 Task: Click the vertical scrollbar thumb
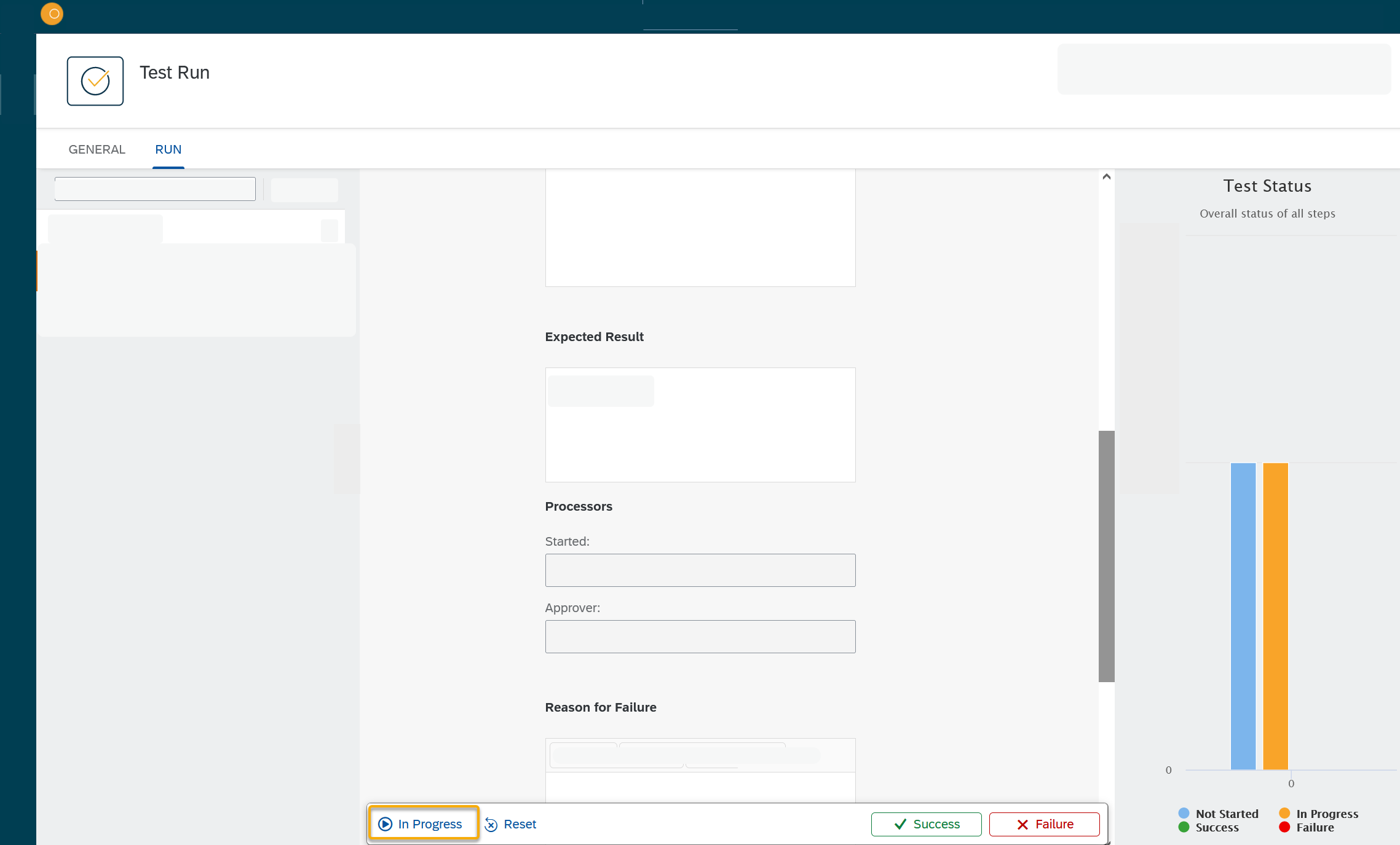tap(1107, 556)
